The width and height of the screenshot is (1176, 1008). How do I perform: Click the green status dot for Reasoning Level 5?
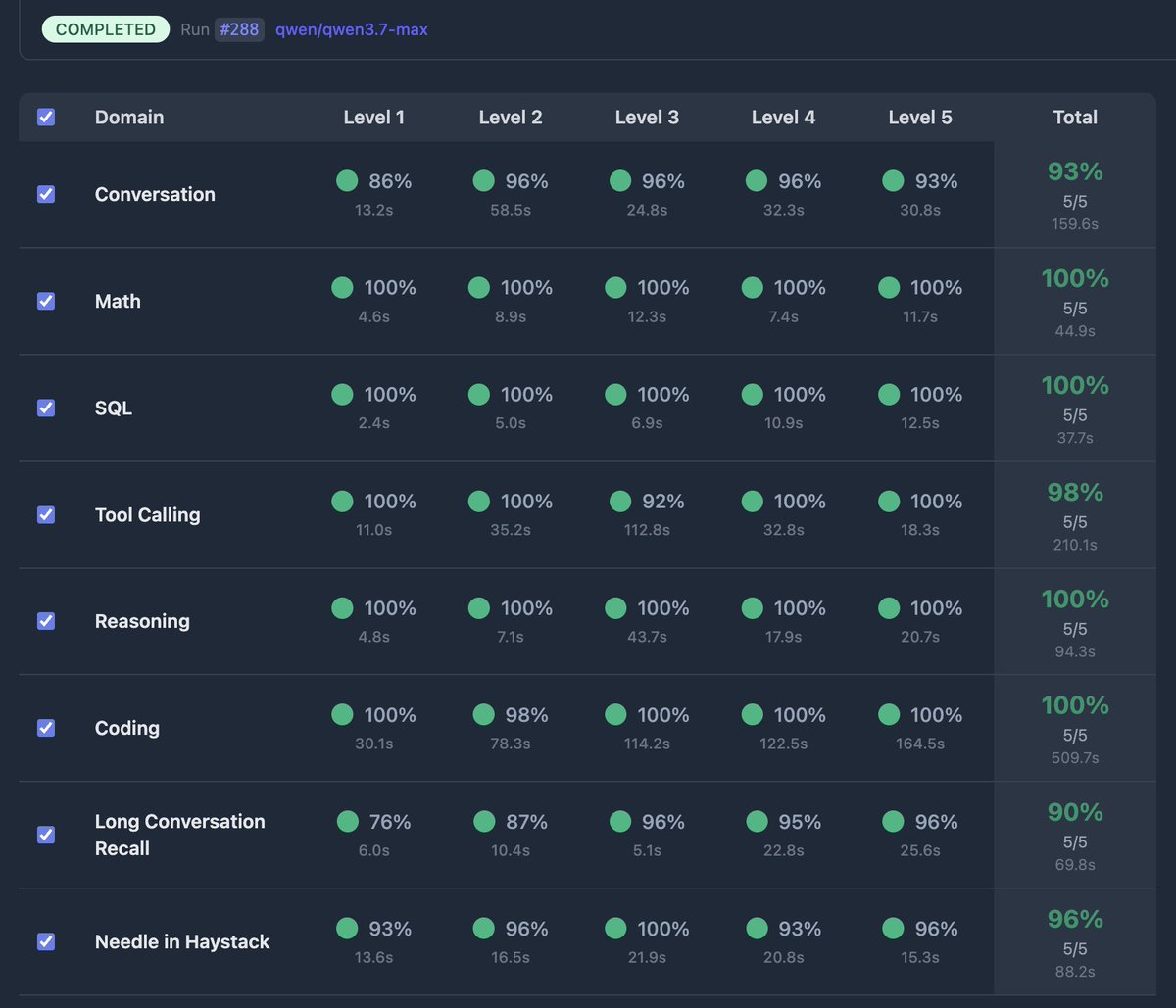889,607
